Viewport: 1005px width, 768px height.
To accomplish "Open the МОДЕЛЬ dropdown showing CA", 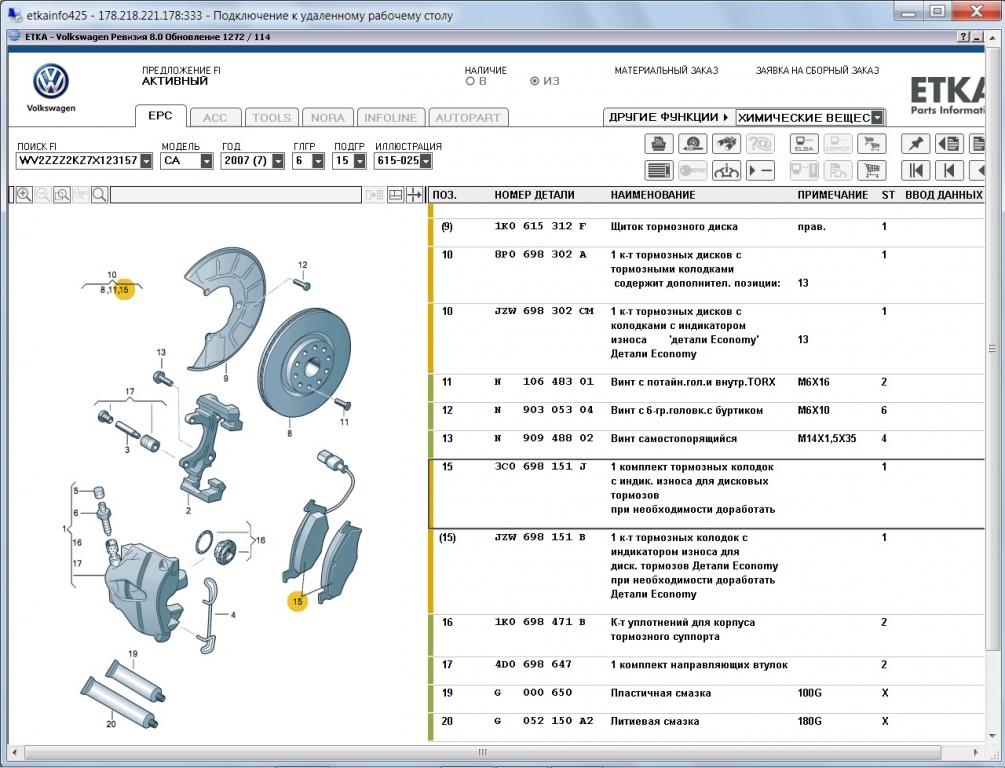I will pyautogui.click(x=206, y=160).
